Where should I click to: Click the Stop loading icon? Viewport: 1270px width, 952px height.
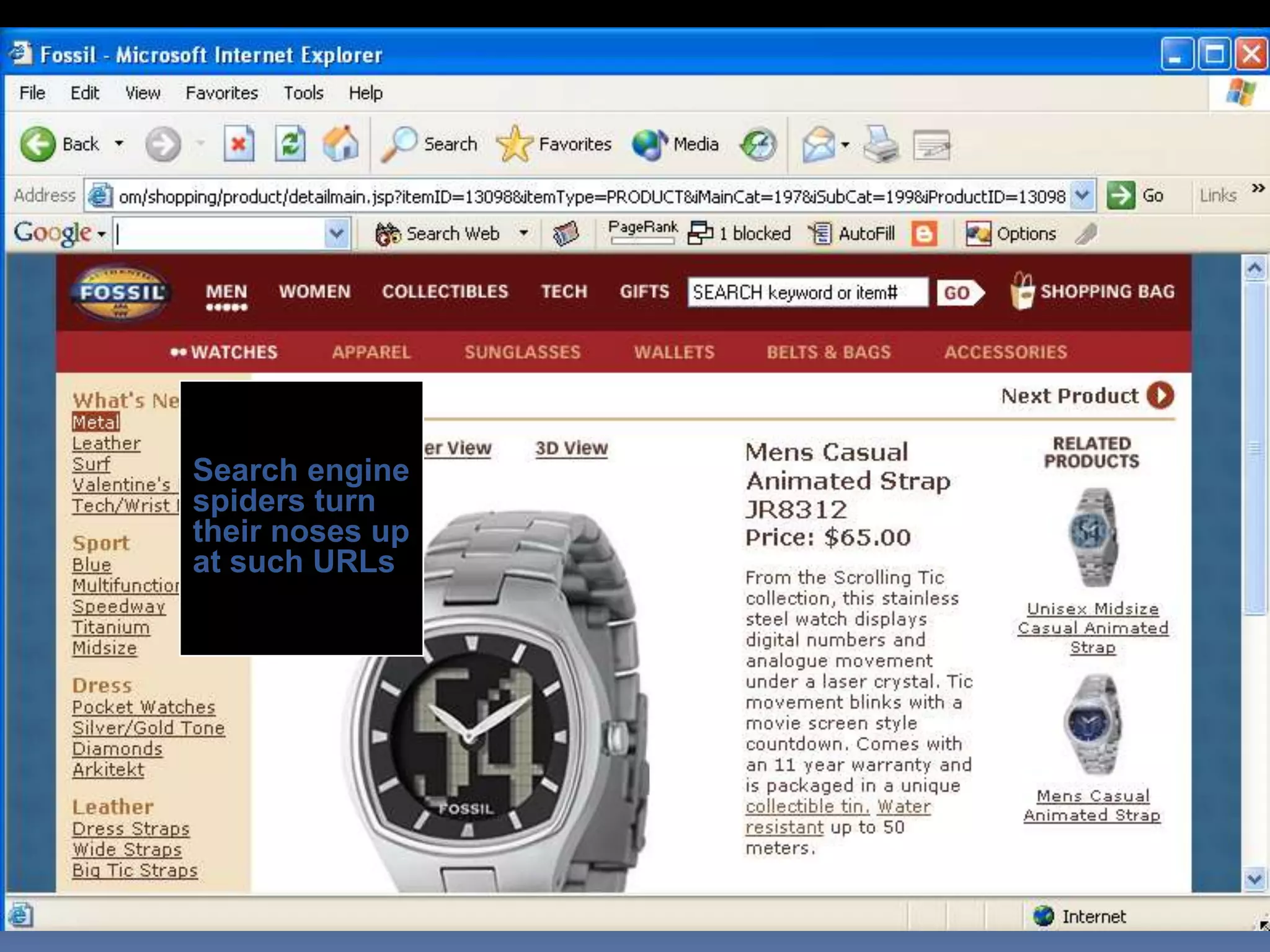[x=239, y=144]
